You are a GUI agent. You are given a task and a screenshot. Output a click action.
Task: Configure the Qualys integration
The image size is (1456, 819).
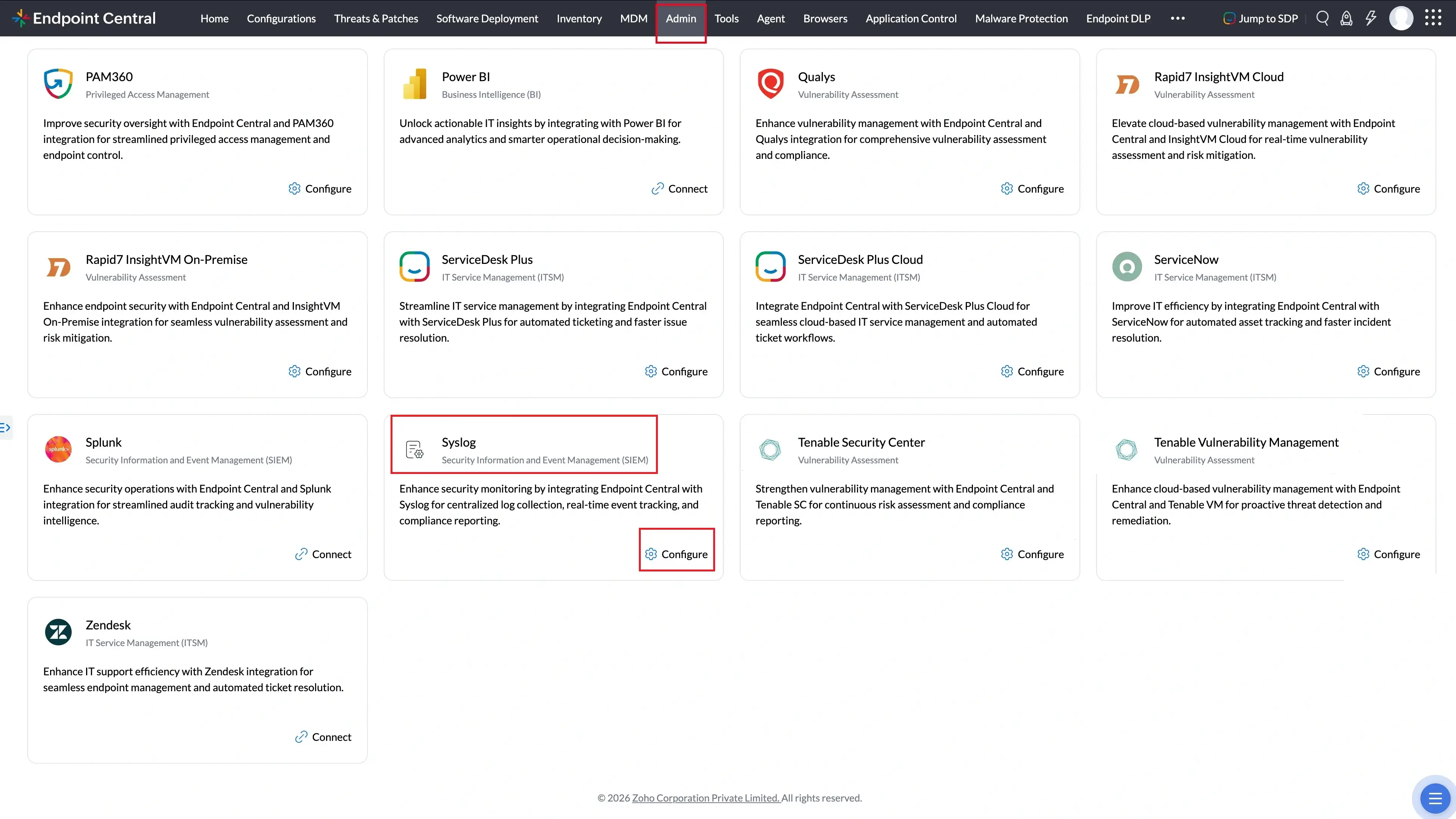[1032, 189]
